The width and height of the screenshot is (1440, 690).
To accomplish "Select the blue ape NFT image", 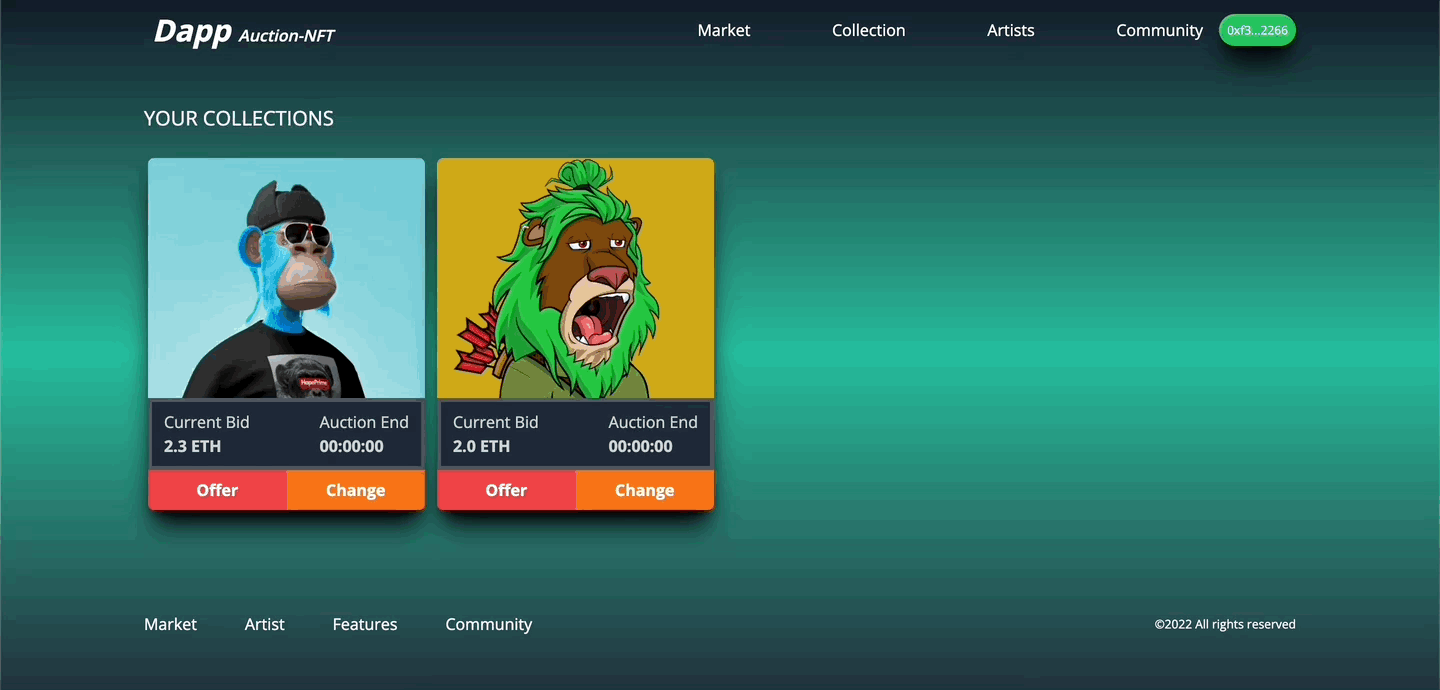I will (x=286, y=278).
